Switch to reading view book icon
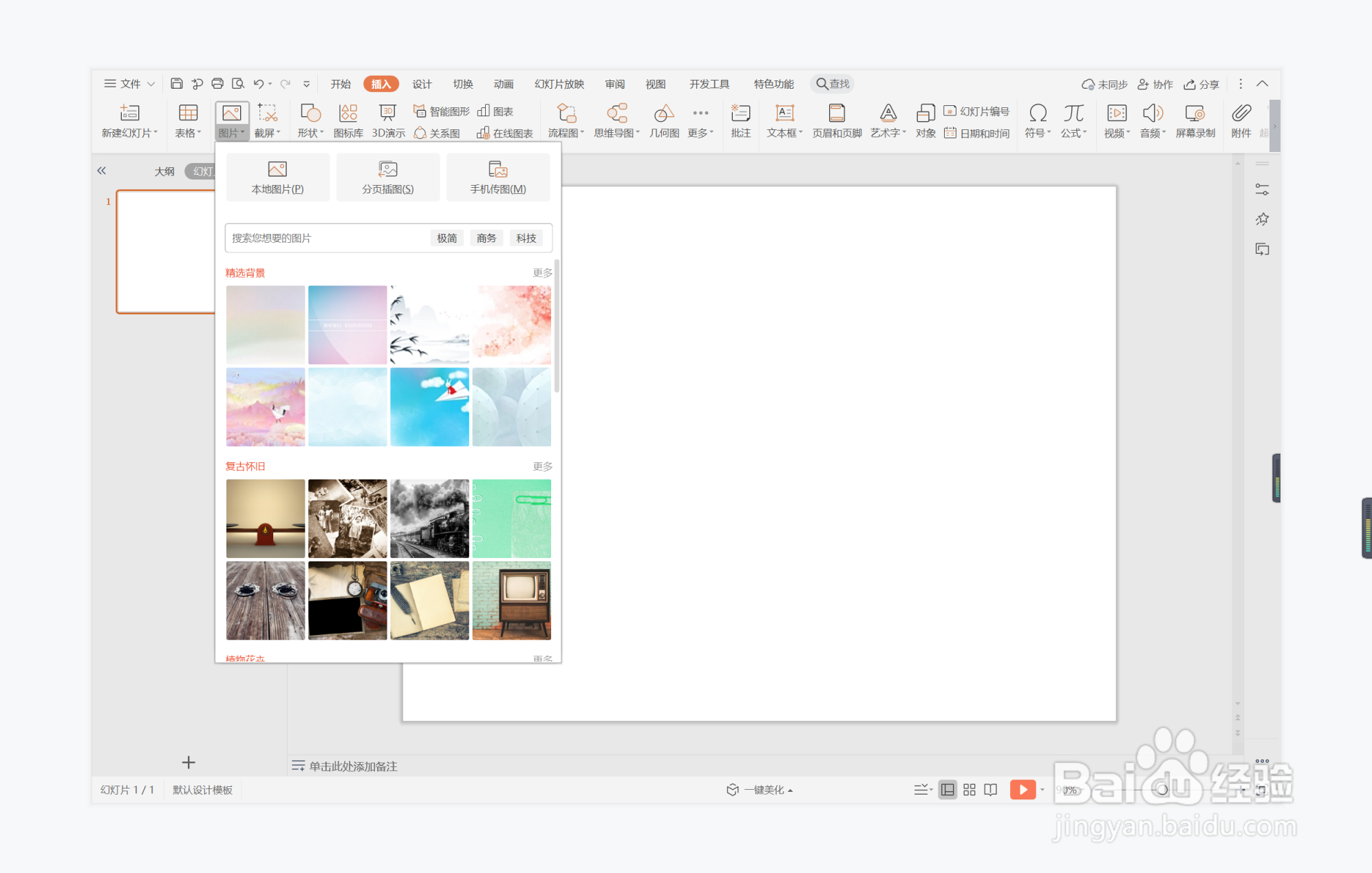1372x873 pixels. point(990,790)
